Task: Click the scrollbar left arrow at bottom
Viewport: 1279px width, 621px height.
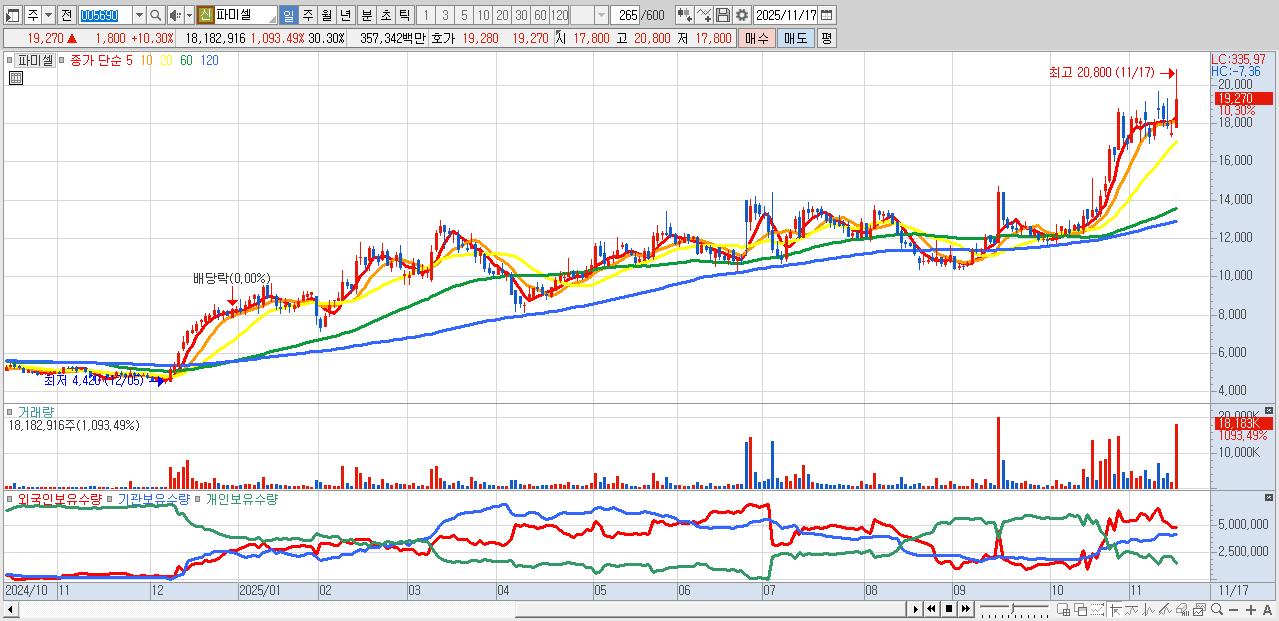Action: (x=10, y=609)
